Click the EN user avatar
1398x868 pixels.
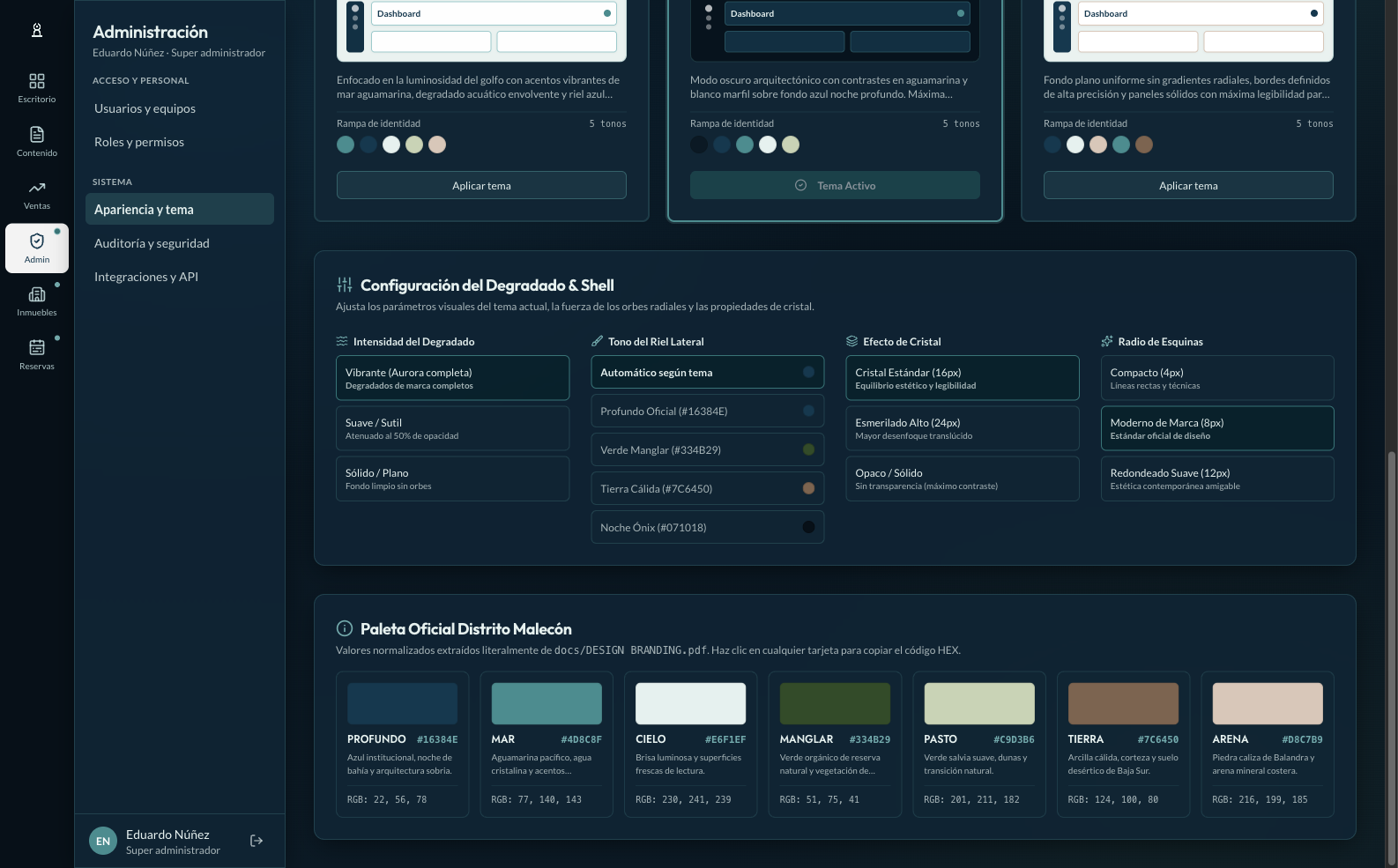point(103,841)
